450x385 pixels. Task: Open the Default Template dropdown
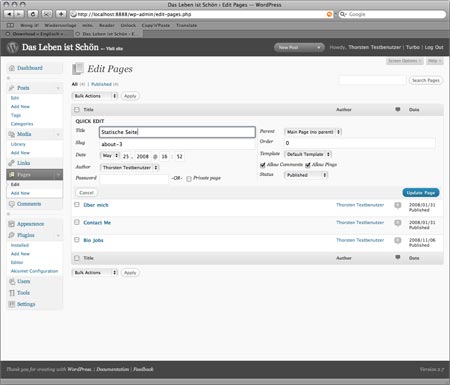point(308,154)
